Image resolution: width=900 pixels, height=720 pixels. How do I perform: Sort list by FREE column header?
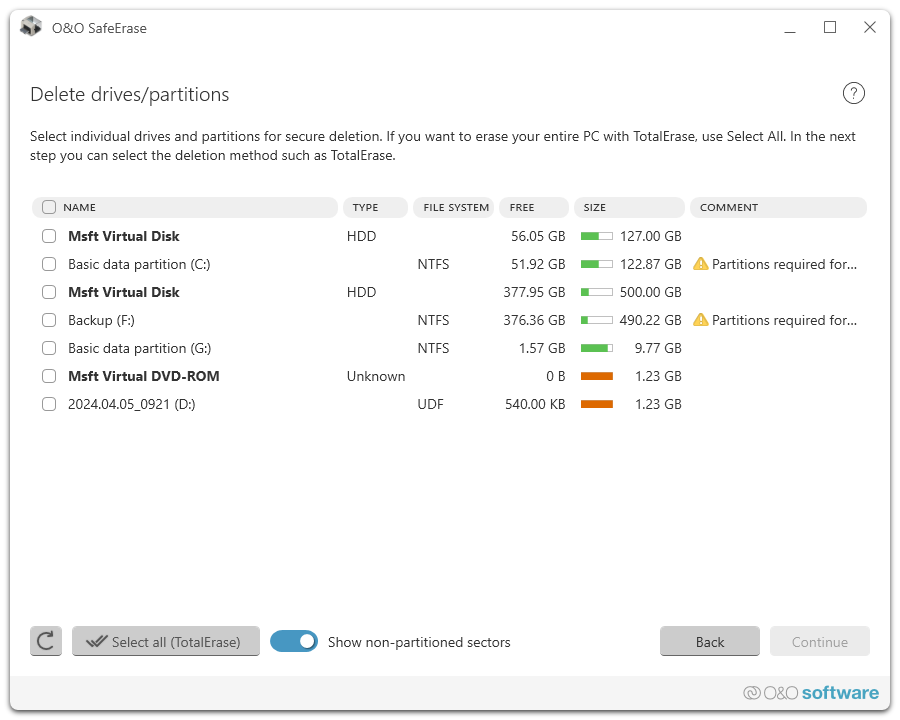coord(533,208)
